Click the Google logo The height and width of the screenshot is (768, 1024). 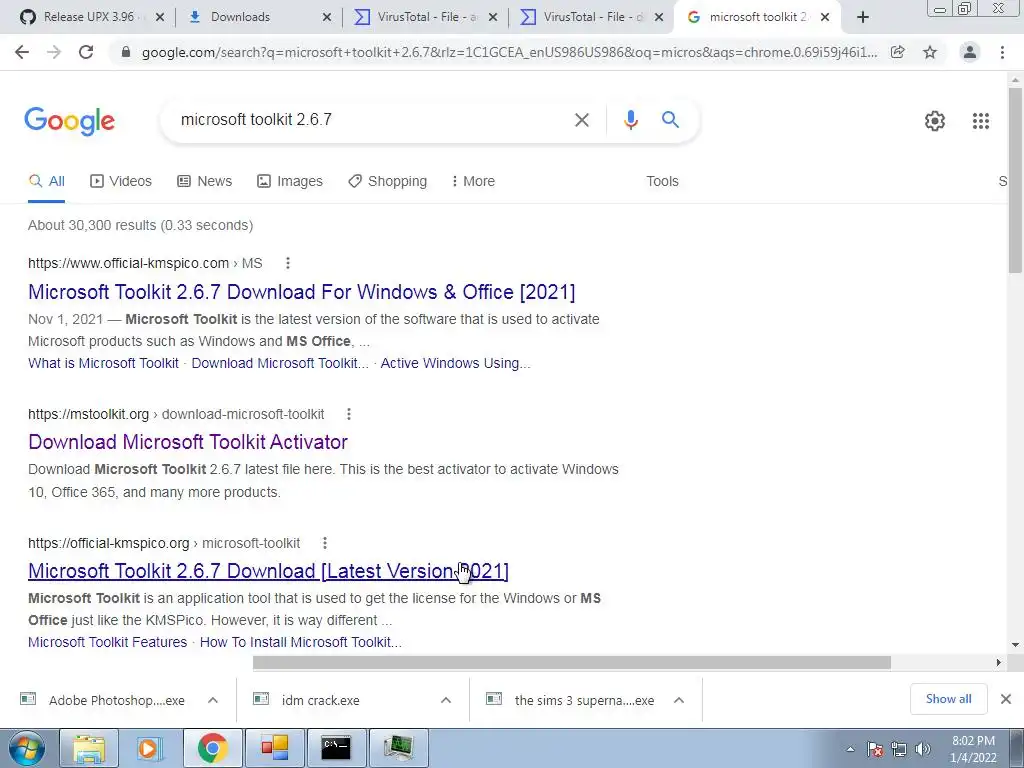pyautogui.click(x=70, y=121)
